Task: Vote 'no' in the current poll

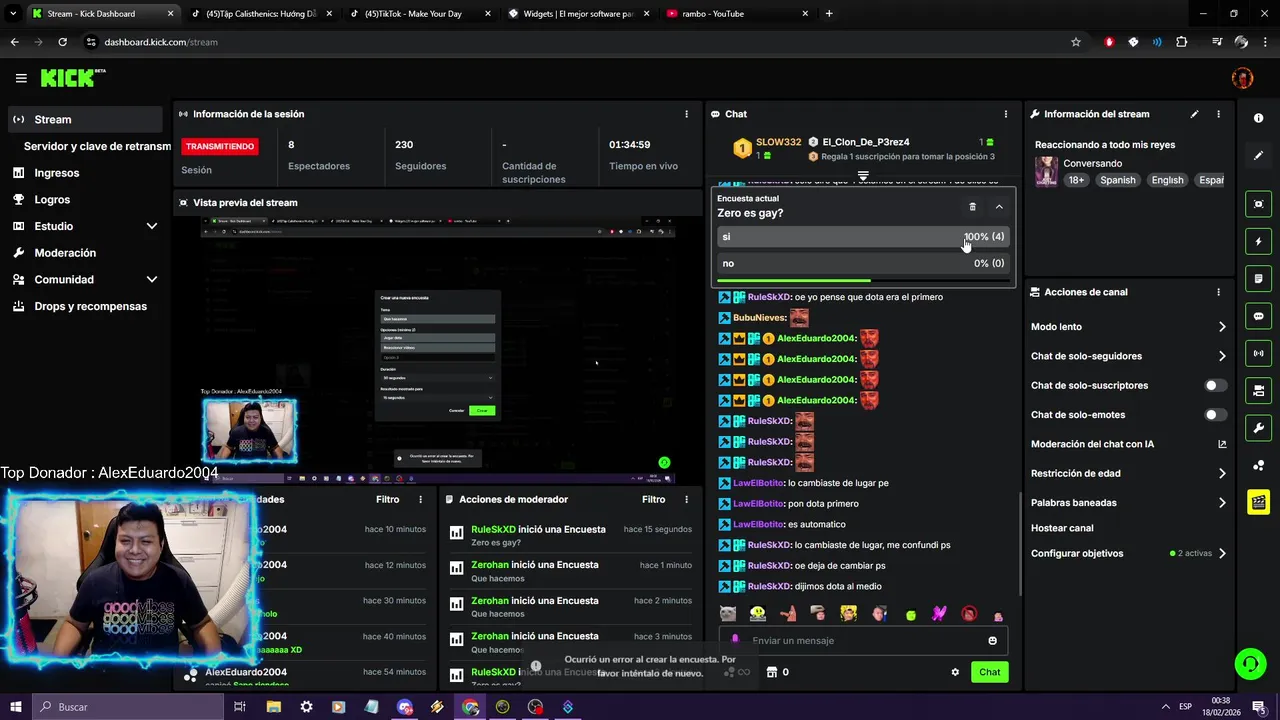Action: [x=862, y=263]
